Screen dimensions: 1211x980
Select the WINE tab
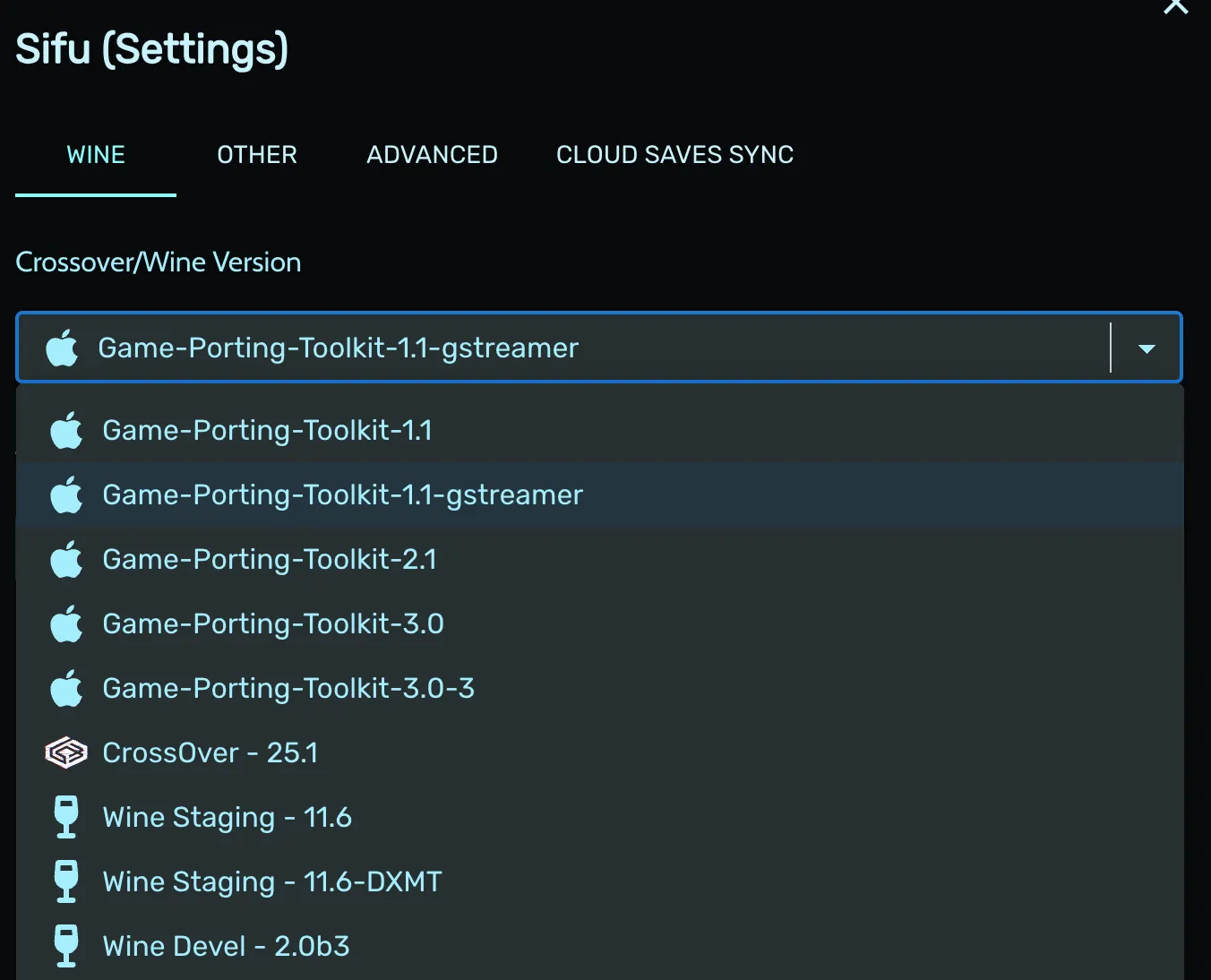click(96, 155)
